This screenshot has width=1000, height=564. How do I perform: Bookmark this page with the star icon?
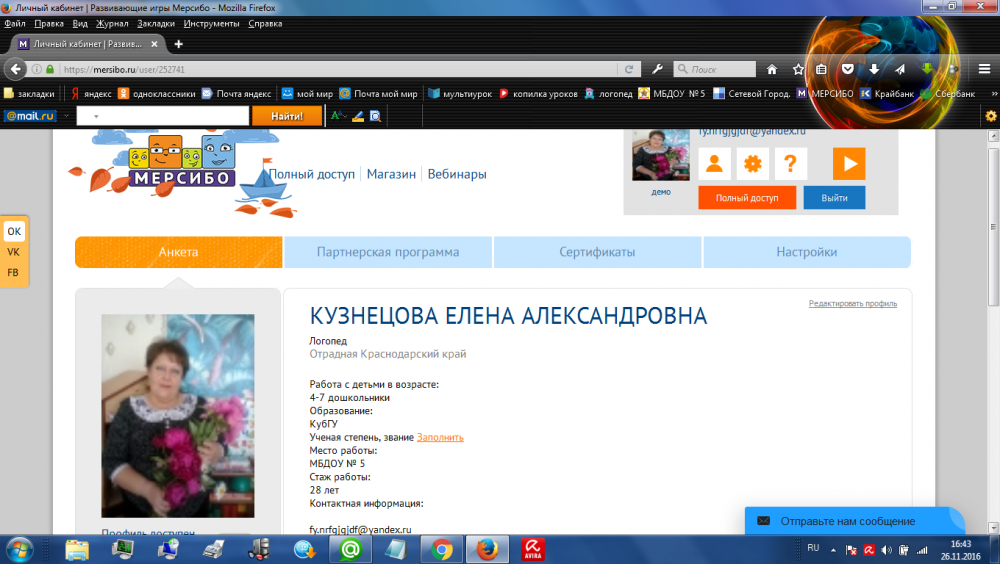pyautogui.click(x=798, y=69)
